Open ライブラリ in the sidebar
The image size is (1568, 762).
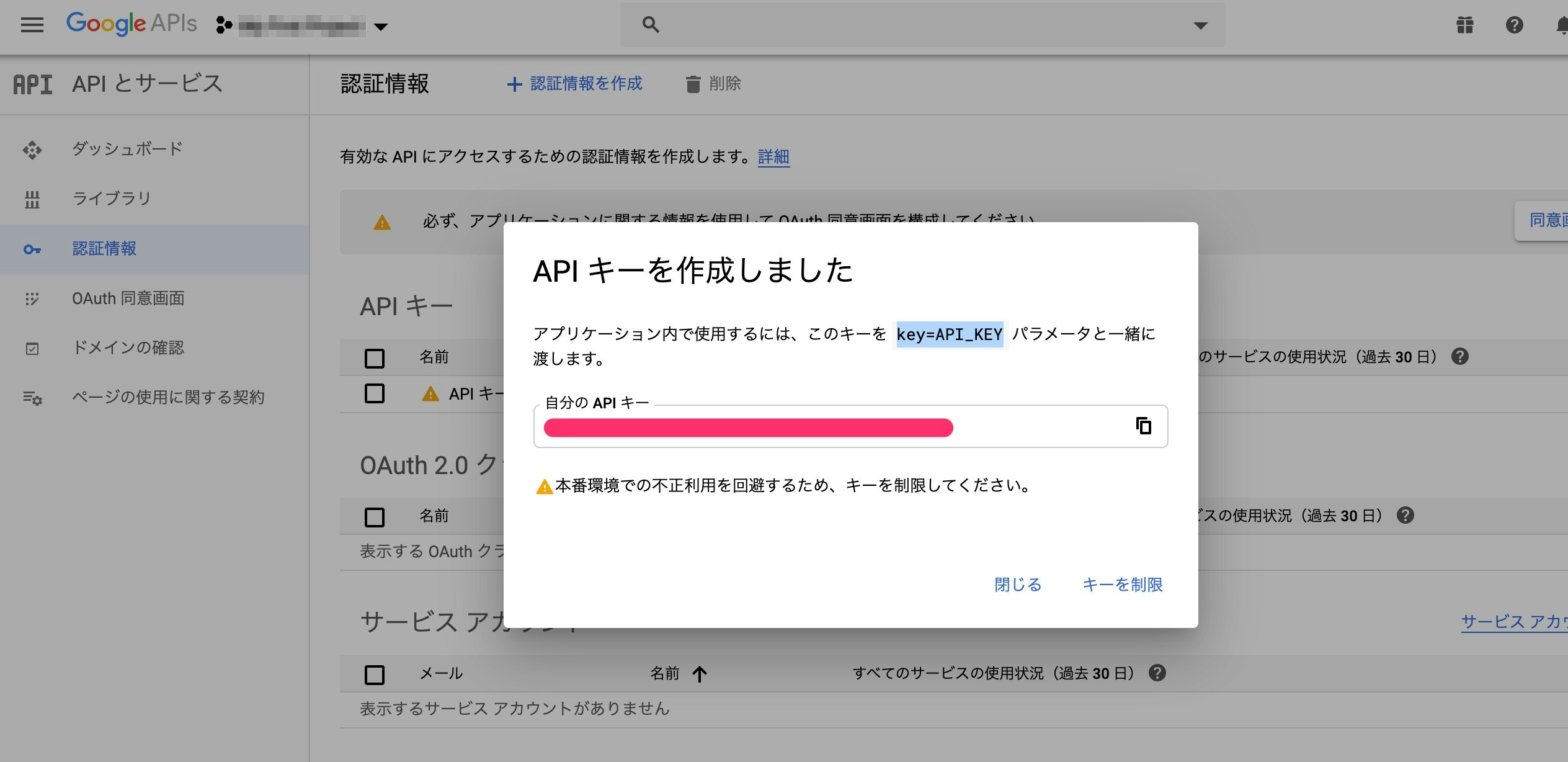coord(112,199)
